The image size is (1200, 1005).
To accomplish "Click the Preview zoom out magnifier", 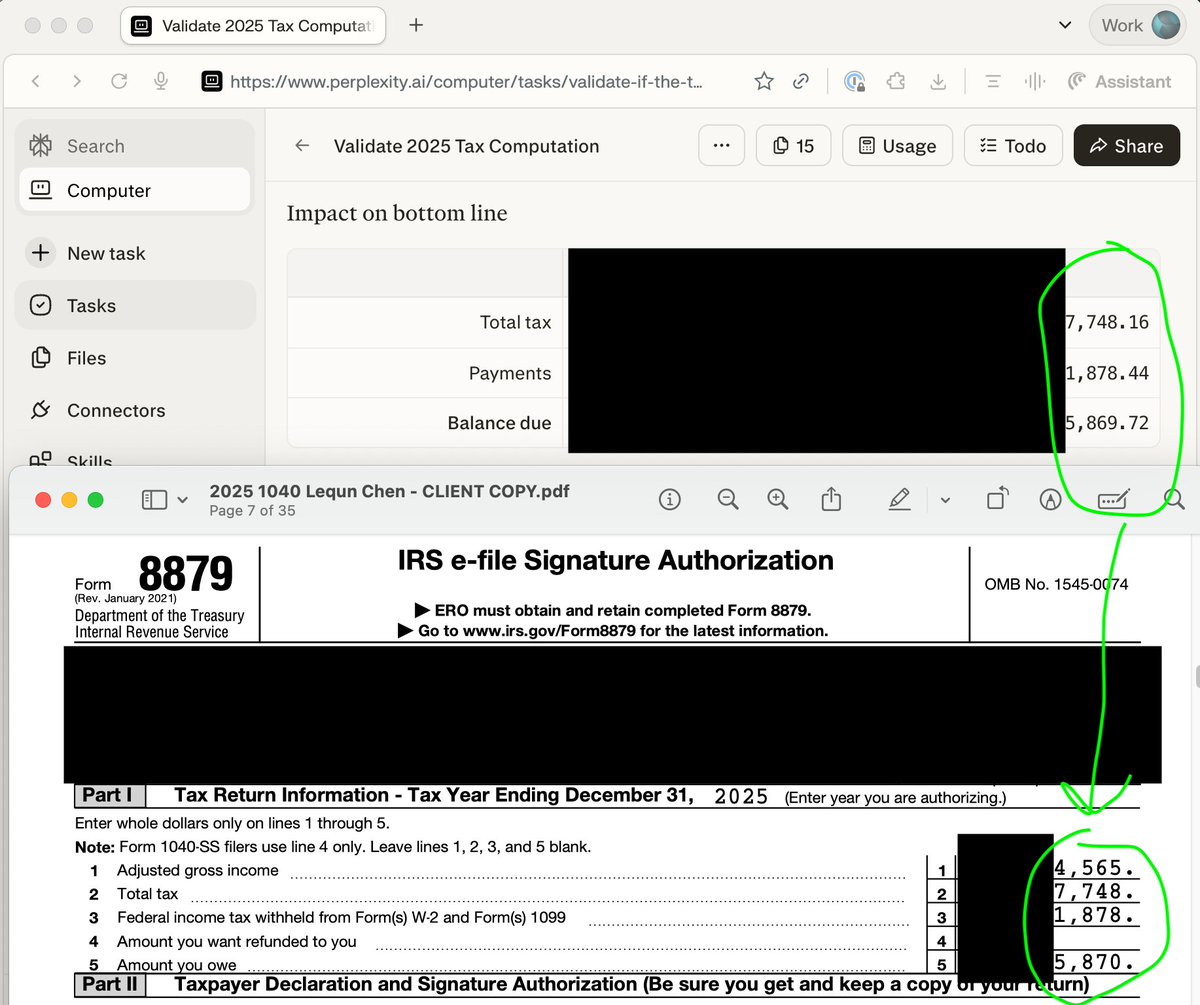I will tap(727, 499).
